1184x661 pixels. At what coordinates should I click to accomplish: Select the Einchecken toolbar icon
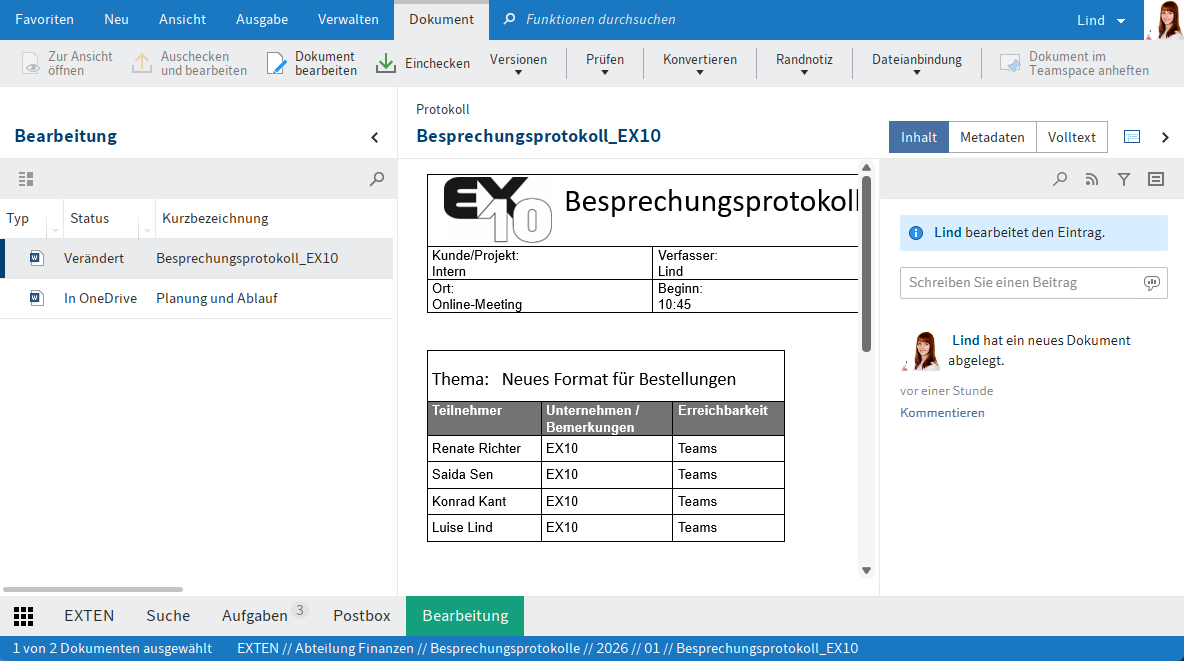click(385, 62)
